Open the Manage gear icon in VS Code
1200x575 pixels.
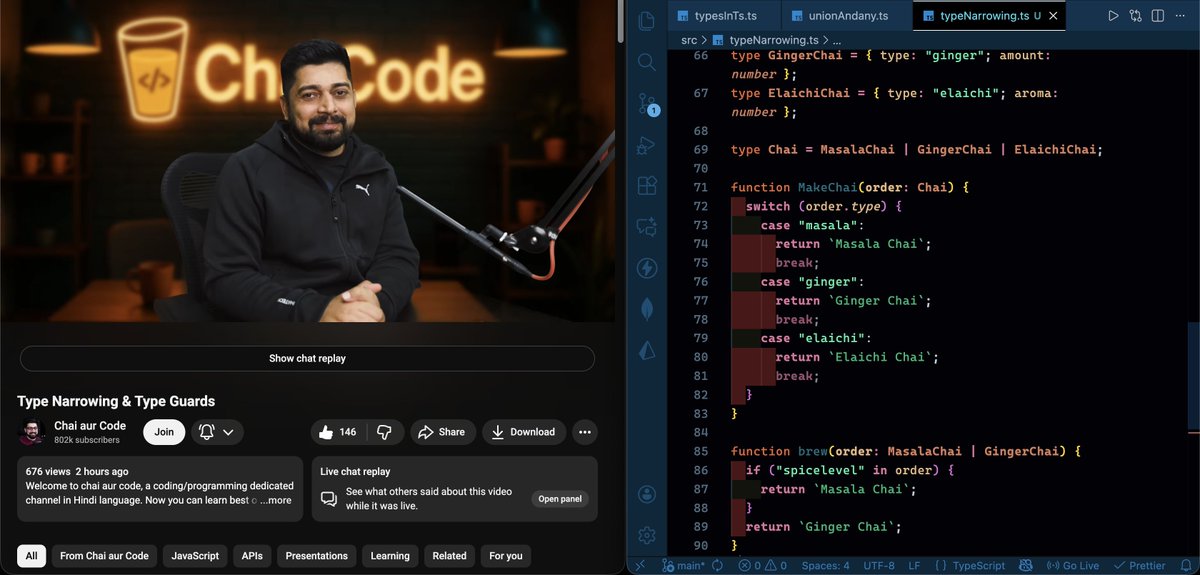pos(647,535)
